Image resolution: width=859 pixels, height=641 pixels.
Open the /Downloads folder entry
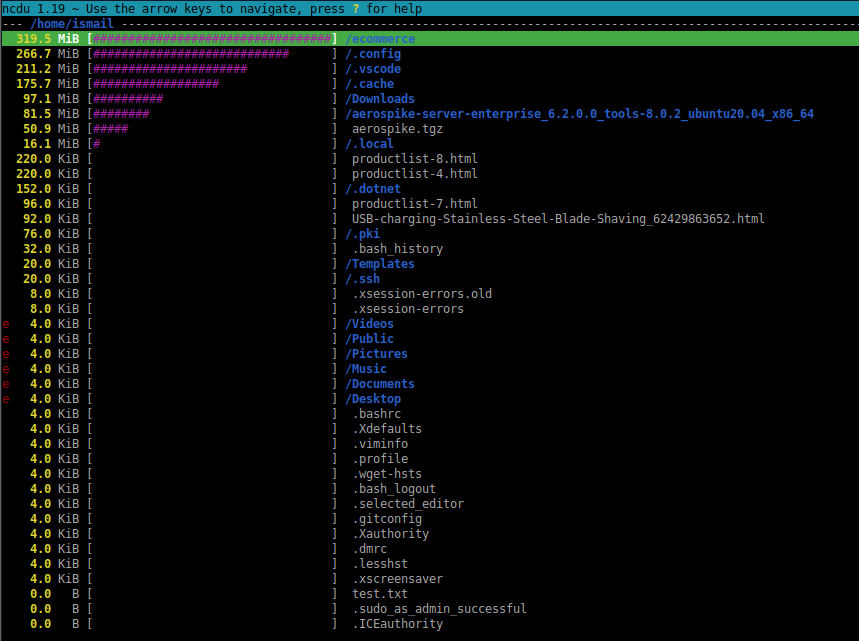pos(379,99)
